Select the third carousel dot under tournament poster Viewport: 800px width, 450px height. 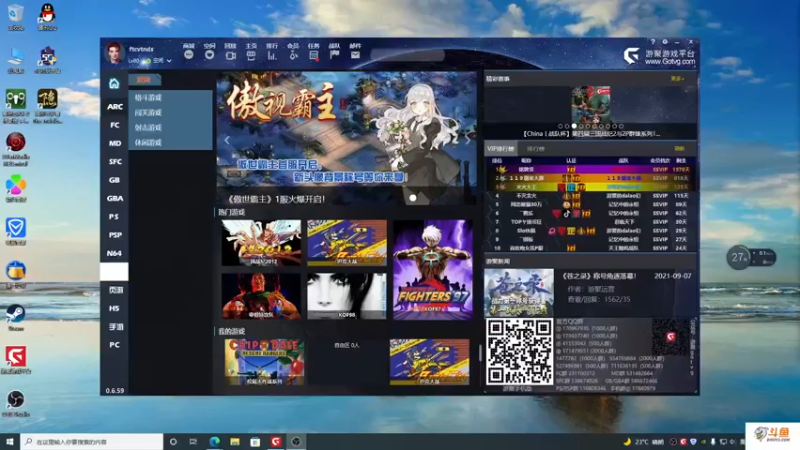574,126
